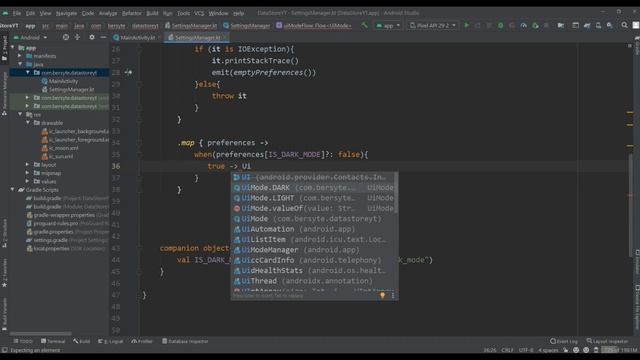Click the Project panel horizontal scrollbar

click(41, 333)
